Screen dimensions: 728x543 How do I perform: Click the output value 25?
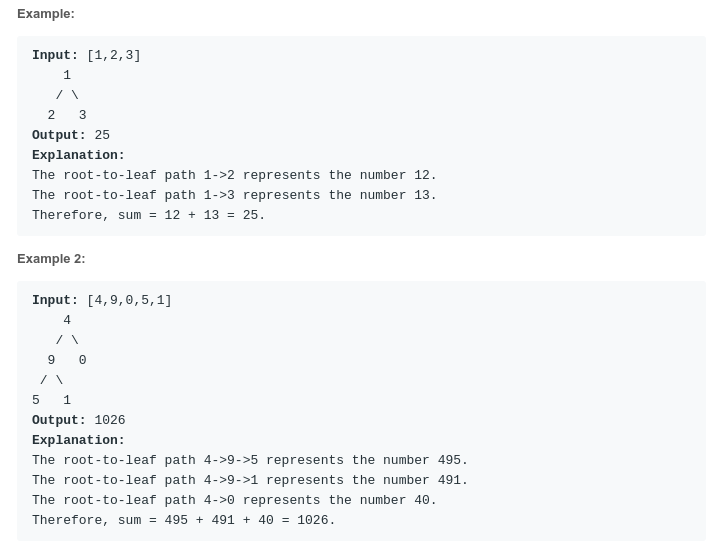102,135
